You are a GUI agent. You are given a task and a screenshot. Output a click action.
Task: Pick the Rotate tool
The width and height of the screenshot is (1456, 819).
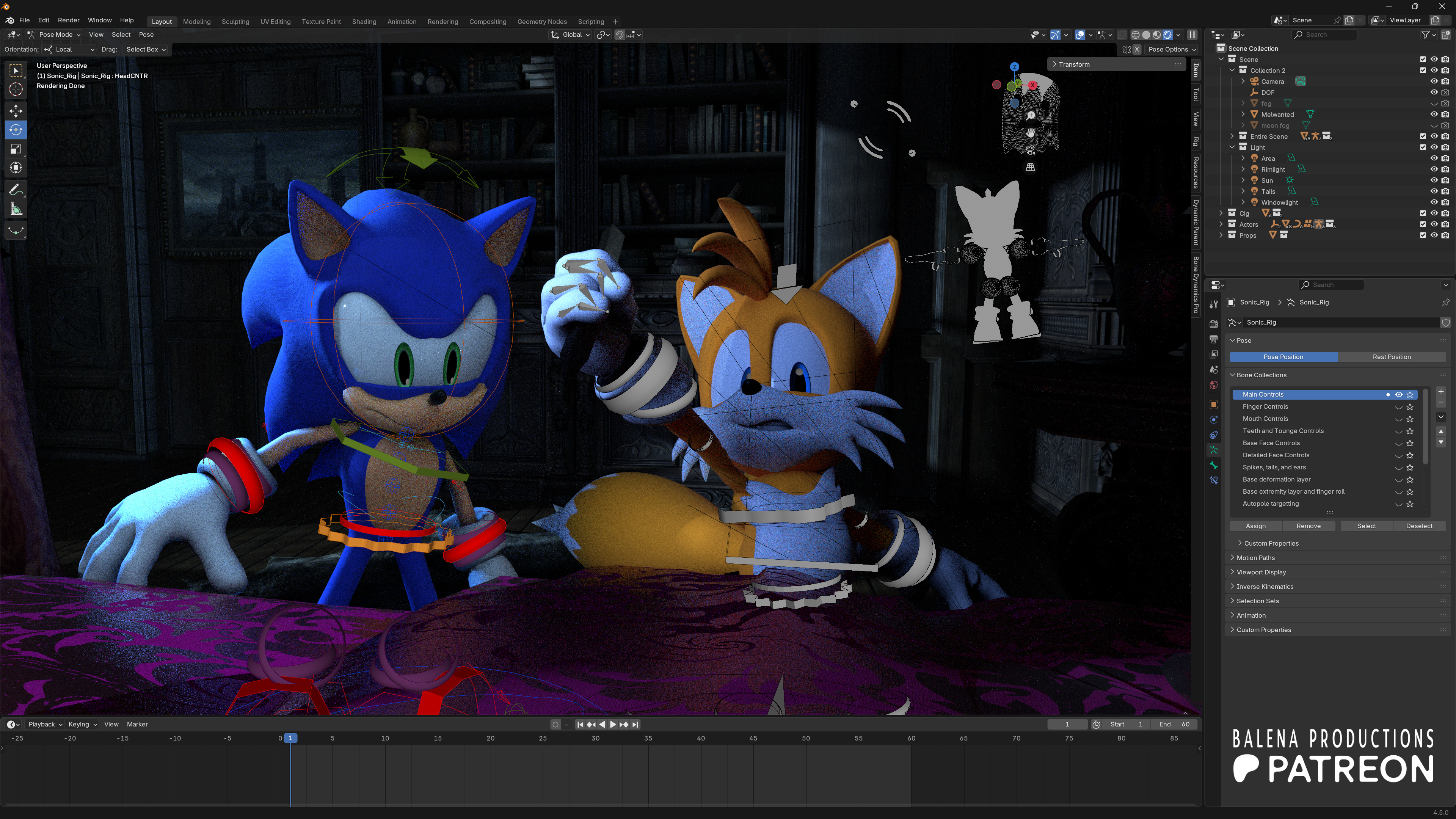click(x=16, y=129)
